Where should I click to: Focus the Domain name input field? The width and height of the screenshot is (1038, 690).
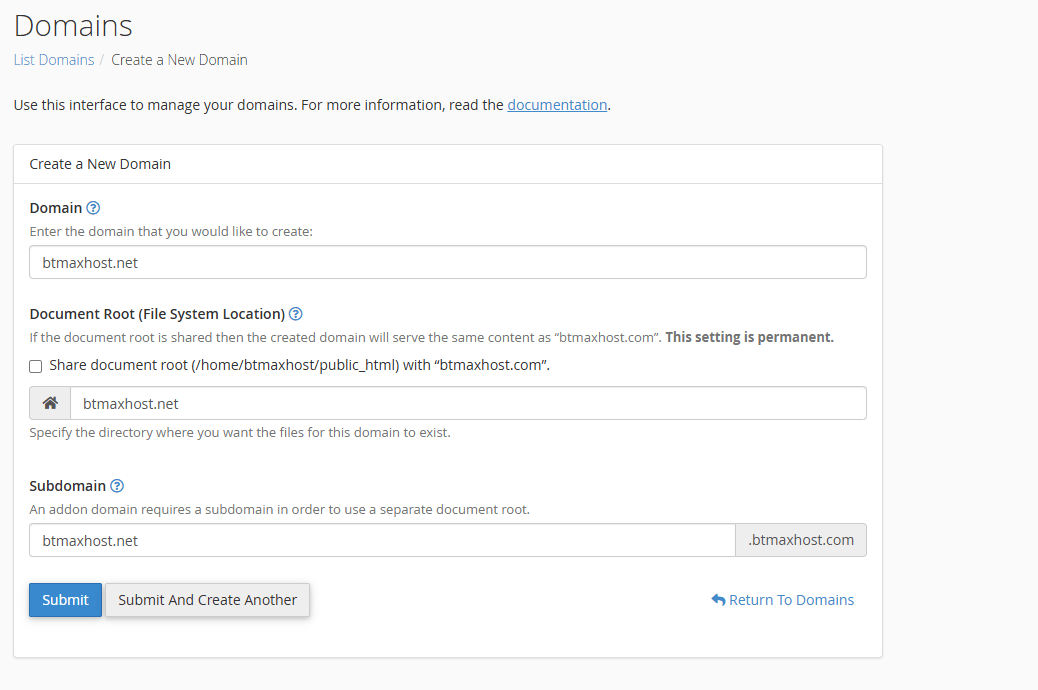447,263
